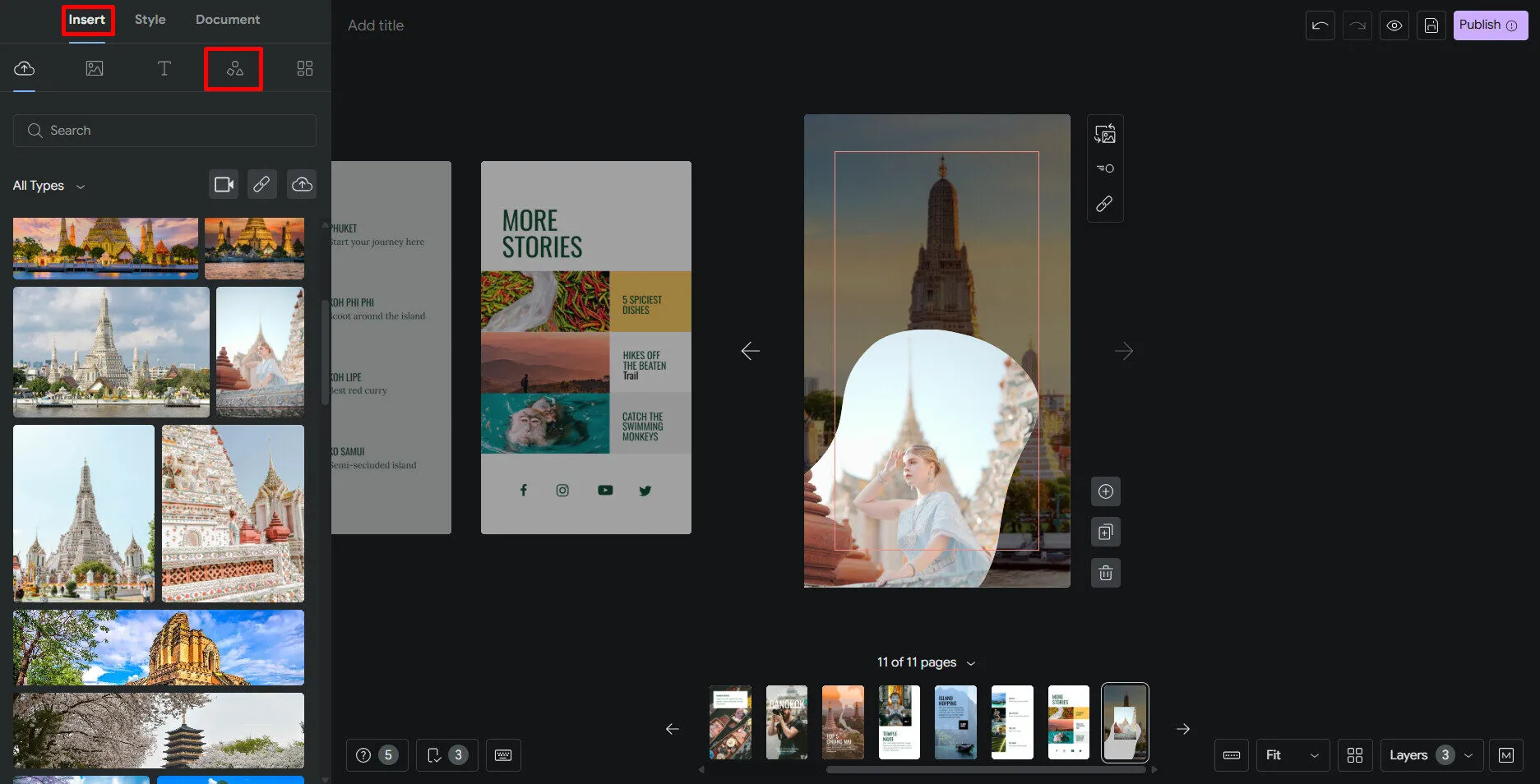This screenshot has height=784, width=1540.
Task: Click the save document icon
Action: [x=1431, y=25]
